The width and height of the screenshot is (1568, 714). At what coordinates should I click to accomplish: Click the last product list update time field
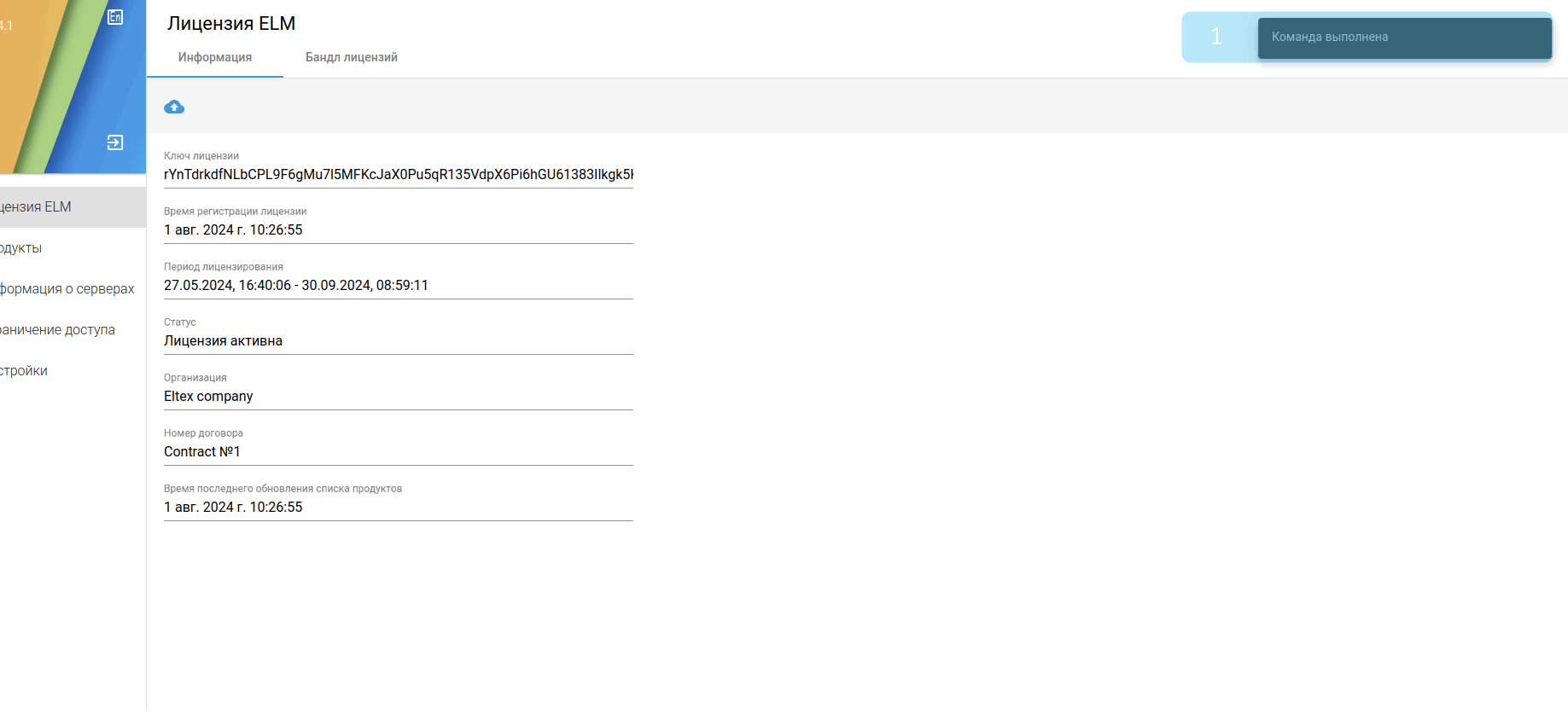398,508
